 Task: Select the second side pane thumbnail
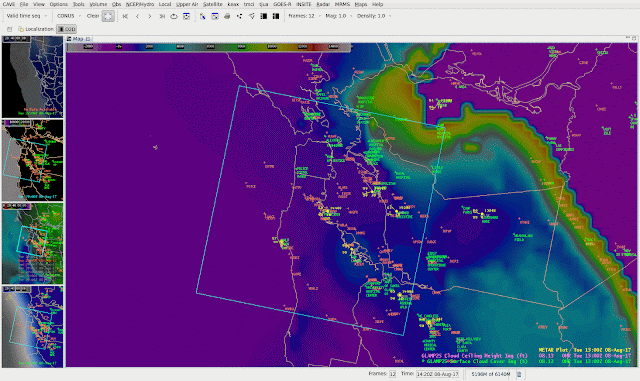33,160
